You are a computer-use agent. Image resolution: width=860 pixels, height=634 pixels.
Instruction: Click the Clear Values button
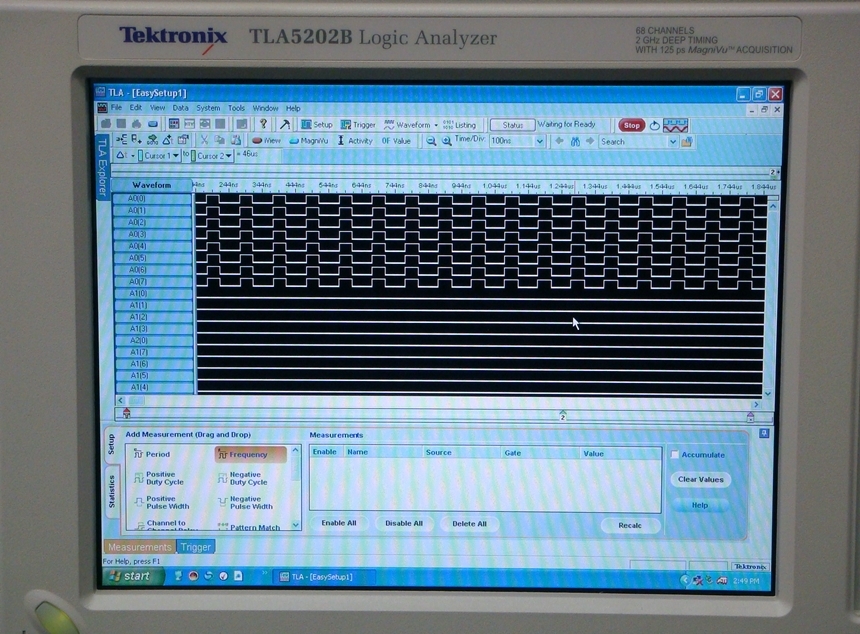click(700, 479)
